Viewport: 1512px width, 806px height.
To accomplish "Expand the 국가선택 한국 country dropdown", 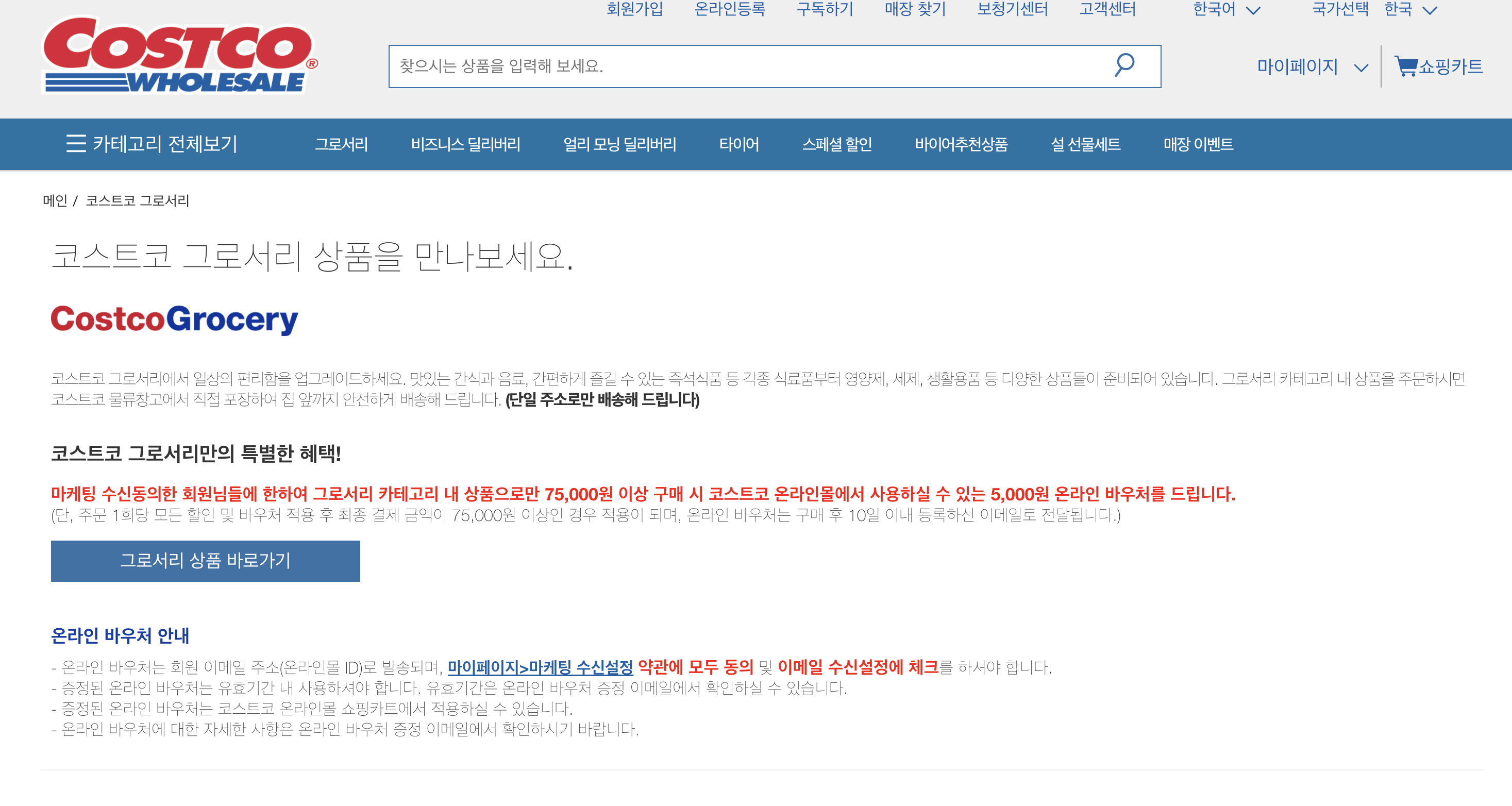I will click(1374, 9).
